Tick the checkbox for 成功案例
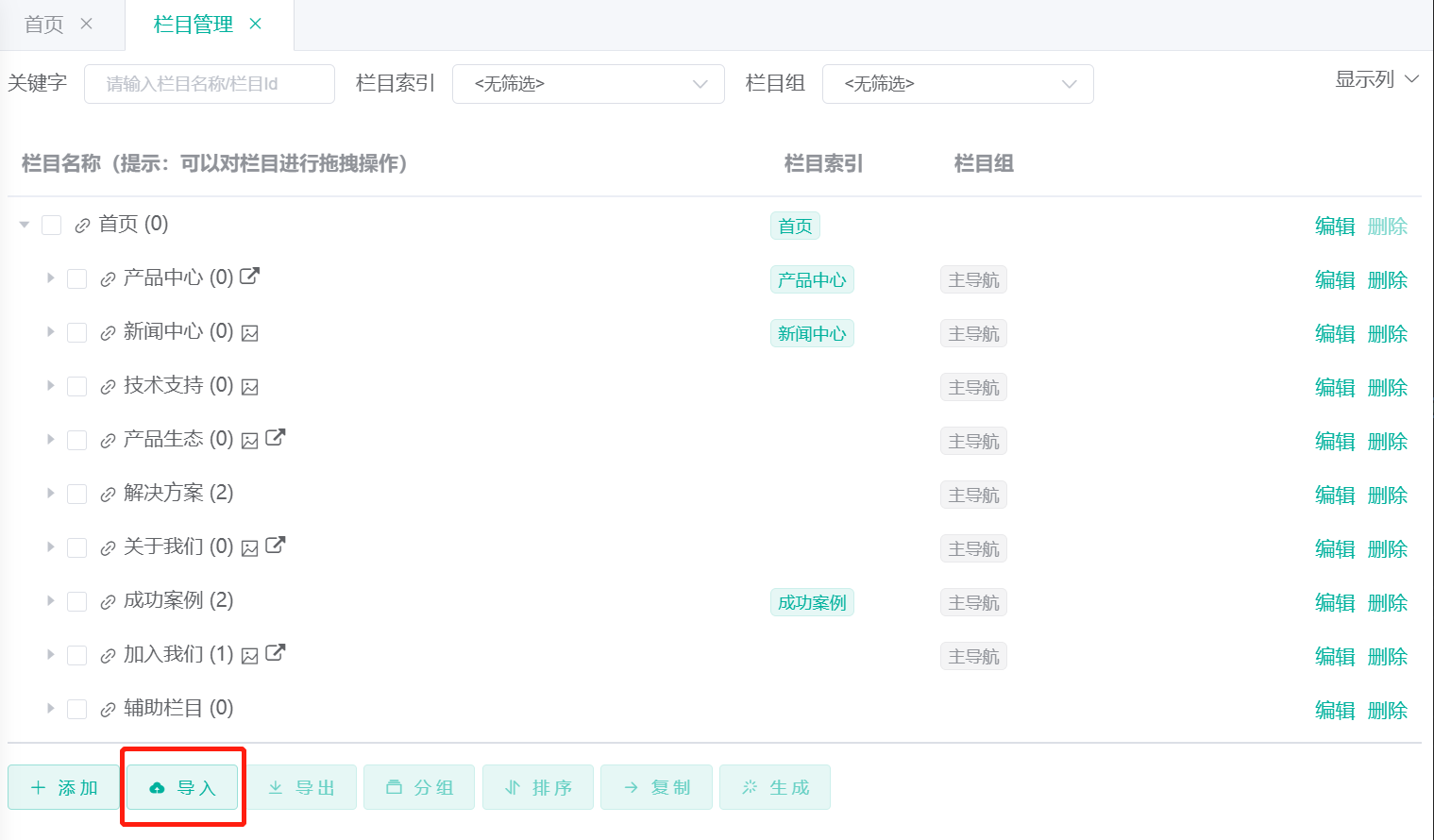 tap(77, 602)
